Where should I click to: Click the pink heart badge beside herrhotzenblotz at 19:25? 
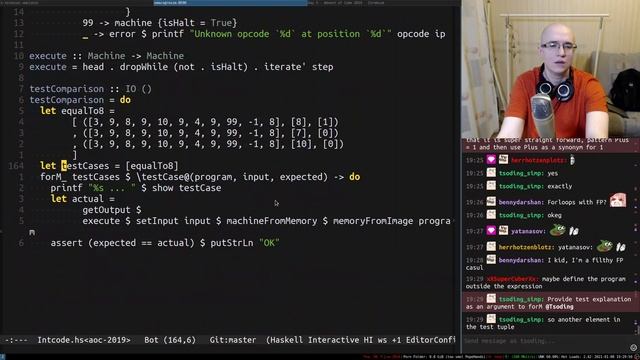(x=491, y=160)
